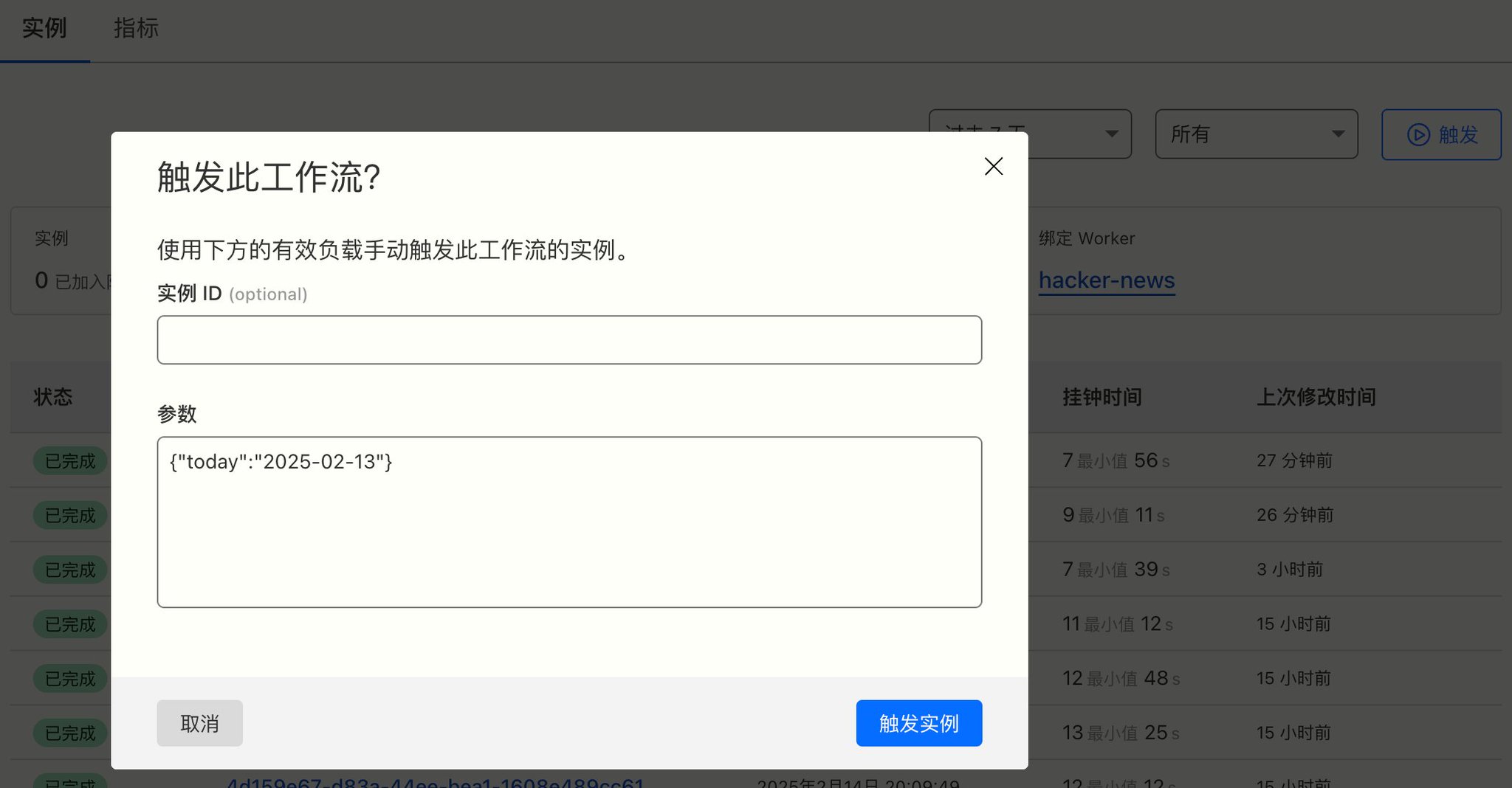Confirm with the 触发实例 button
This screenshot has height=788, width=1512.
click(x=918, y=723)
